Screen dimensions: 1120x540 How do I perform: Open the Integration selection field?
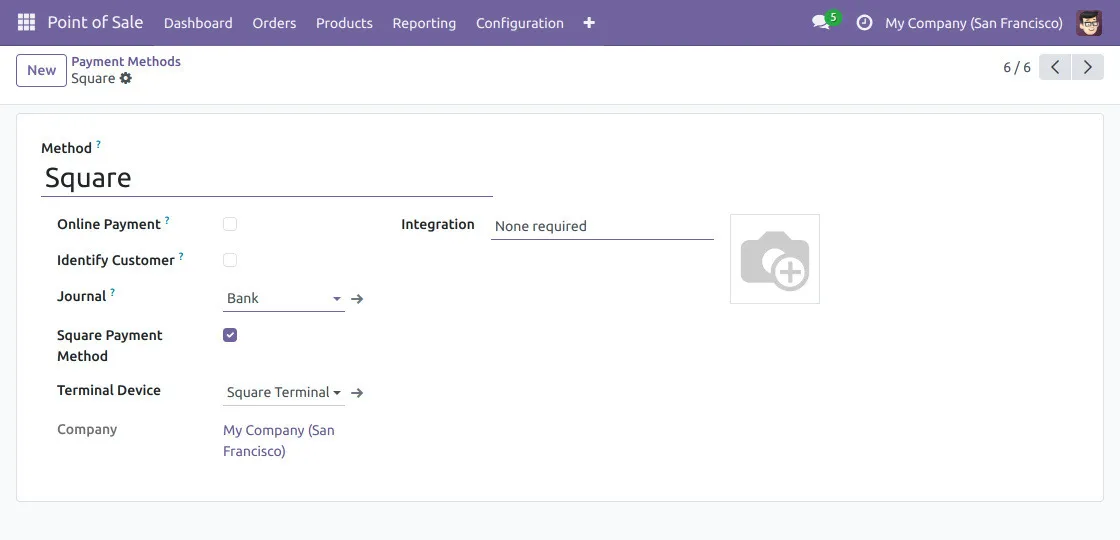tap(602, 226)
